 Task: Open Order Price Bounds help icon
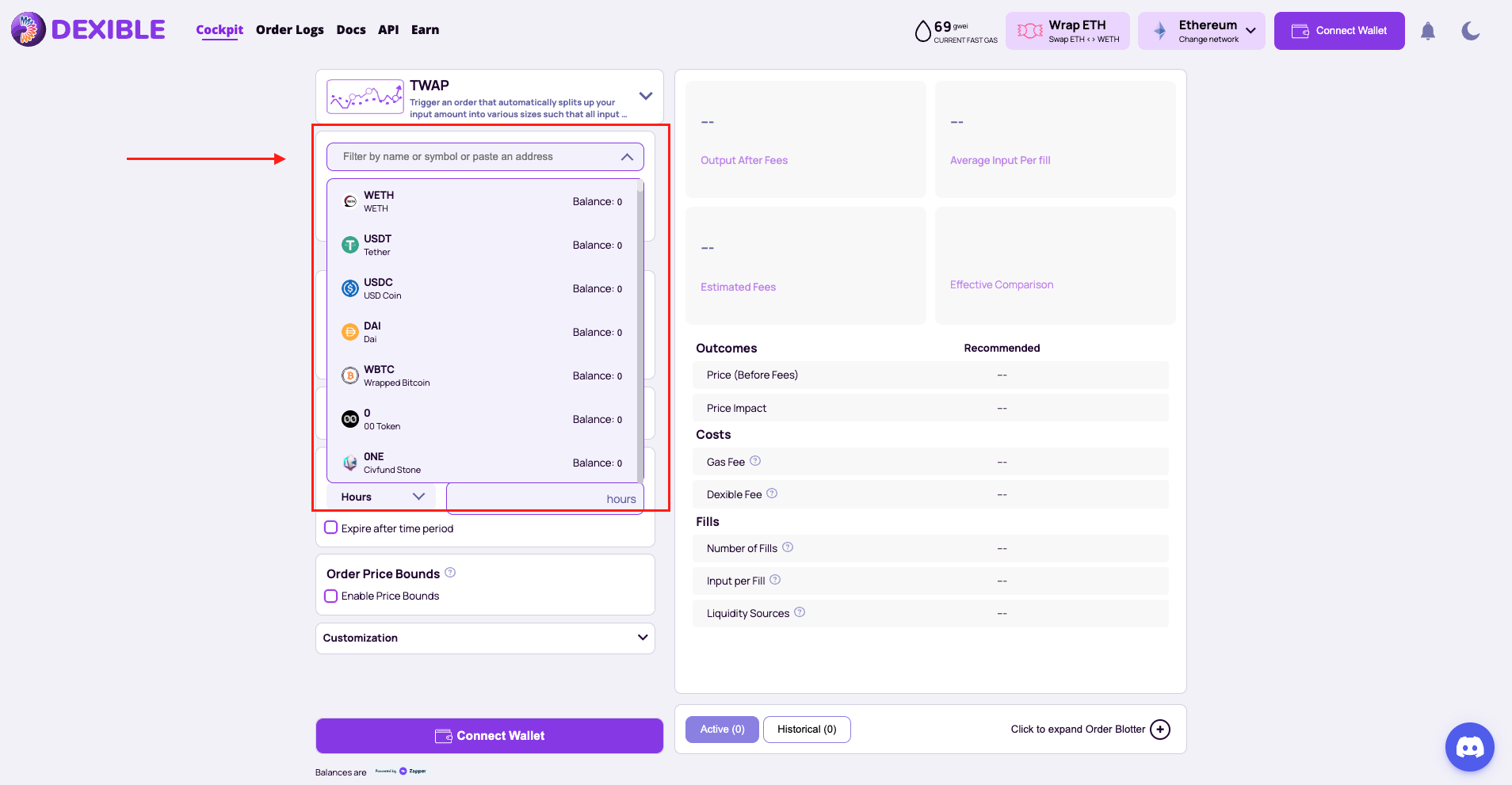click(x=450, y=573)
